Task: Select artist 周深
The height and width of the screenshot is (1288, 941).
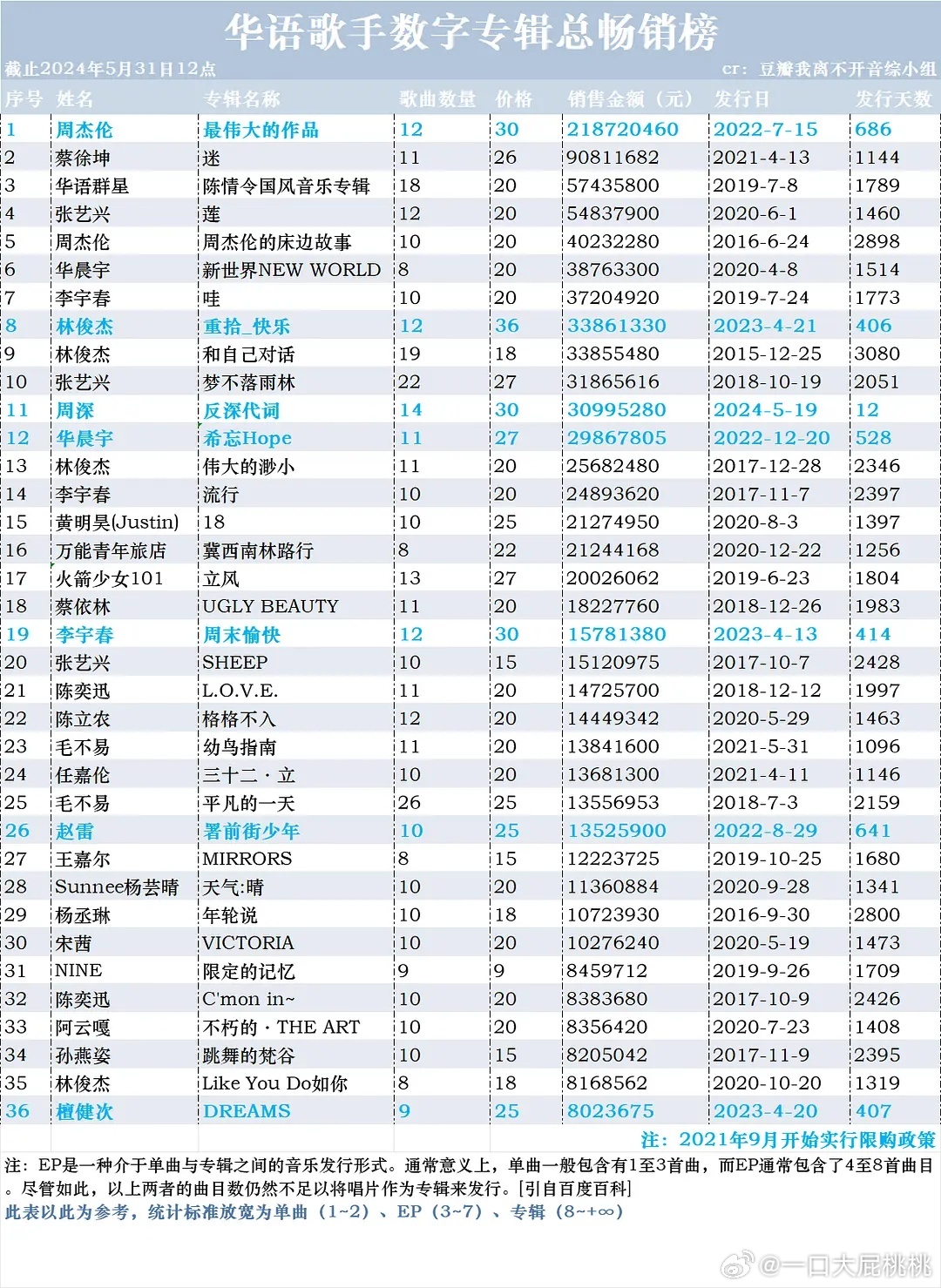Action: coord(75,410)
